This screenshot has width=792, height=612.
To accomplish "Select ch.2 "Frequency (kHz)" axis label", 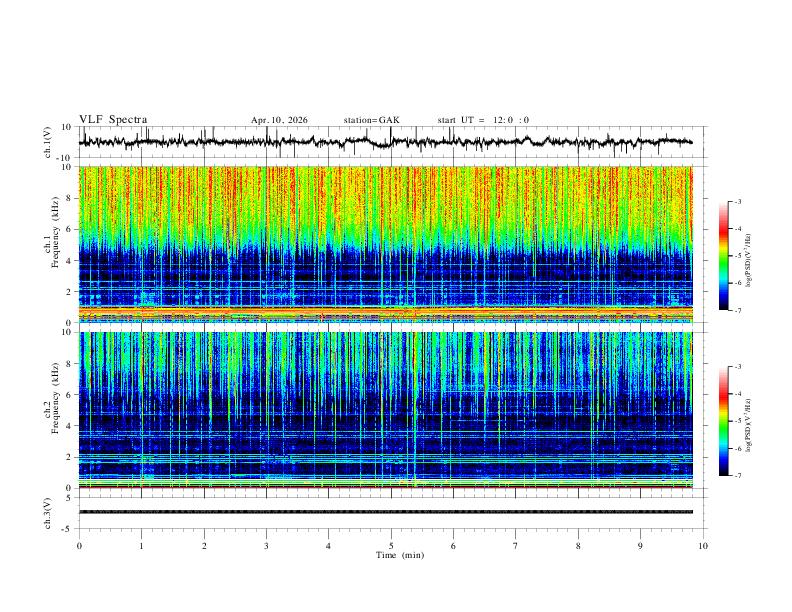I will pyautogui.click(x=55, y=397).
